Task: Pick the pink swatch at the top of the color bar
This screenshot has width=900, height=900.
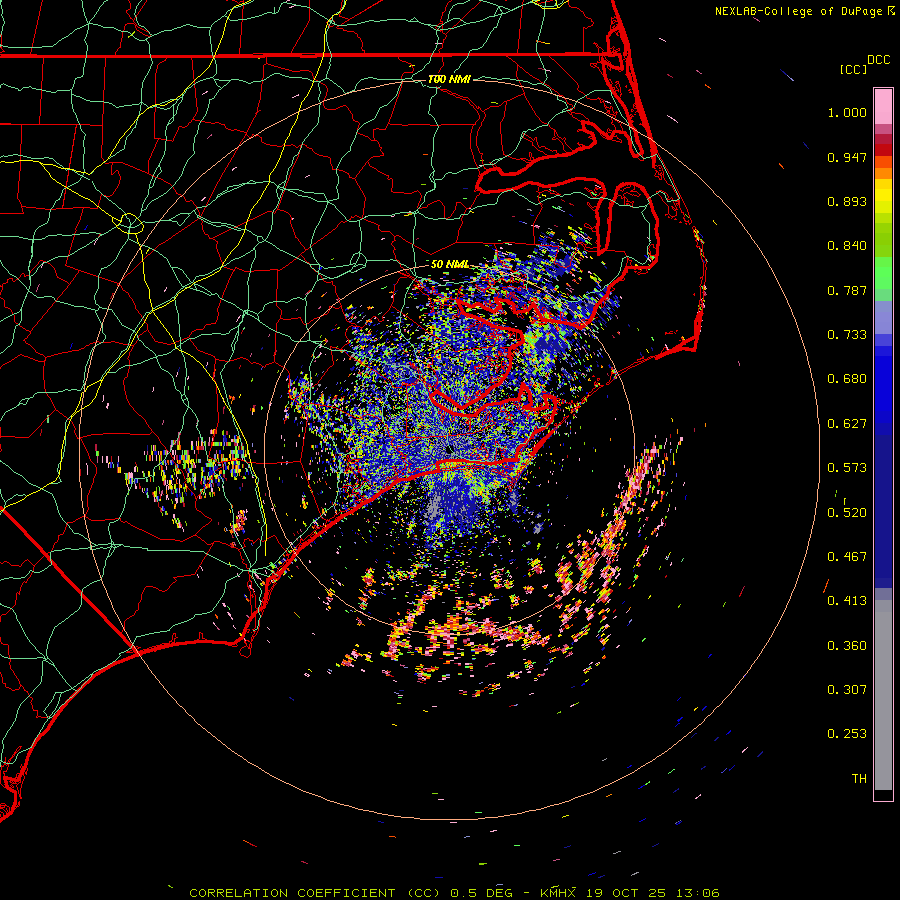Action: pyautogui.click(x=883, y=106)
